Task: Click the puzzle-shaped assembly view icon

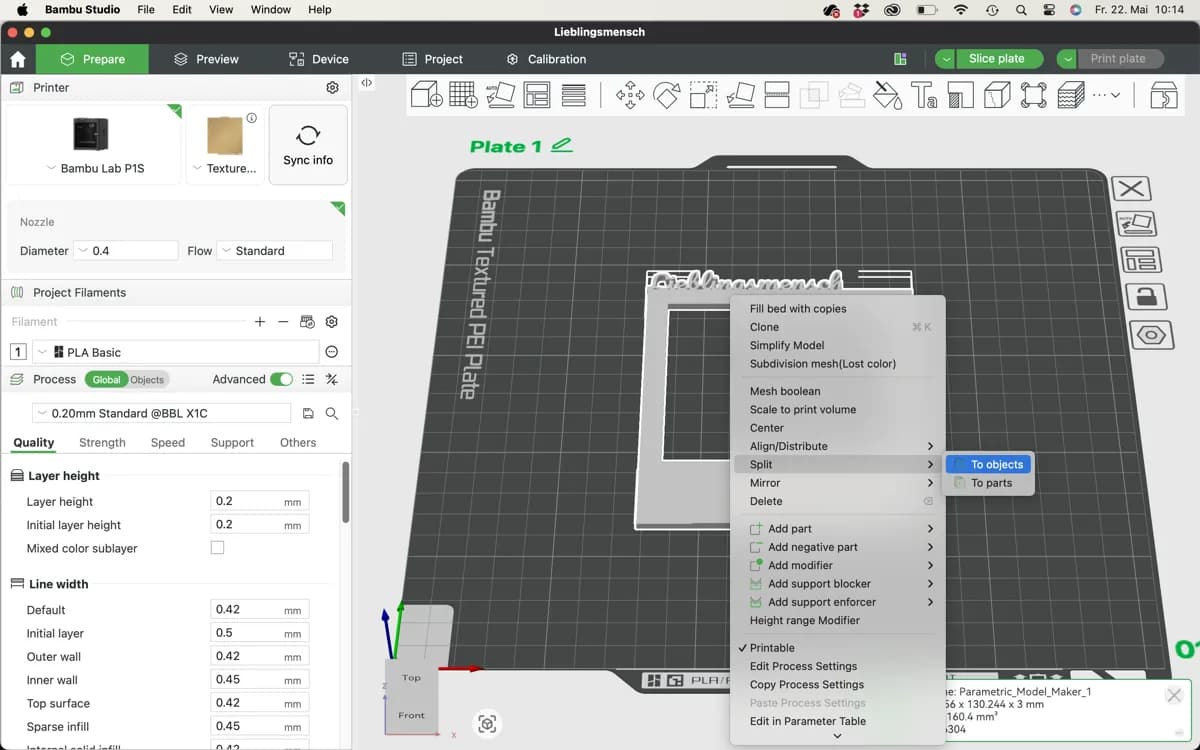Action: 1164,95
